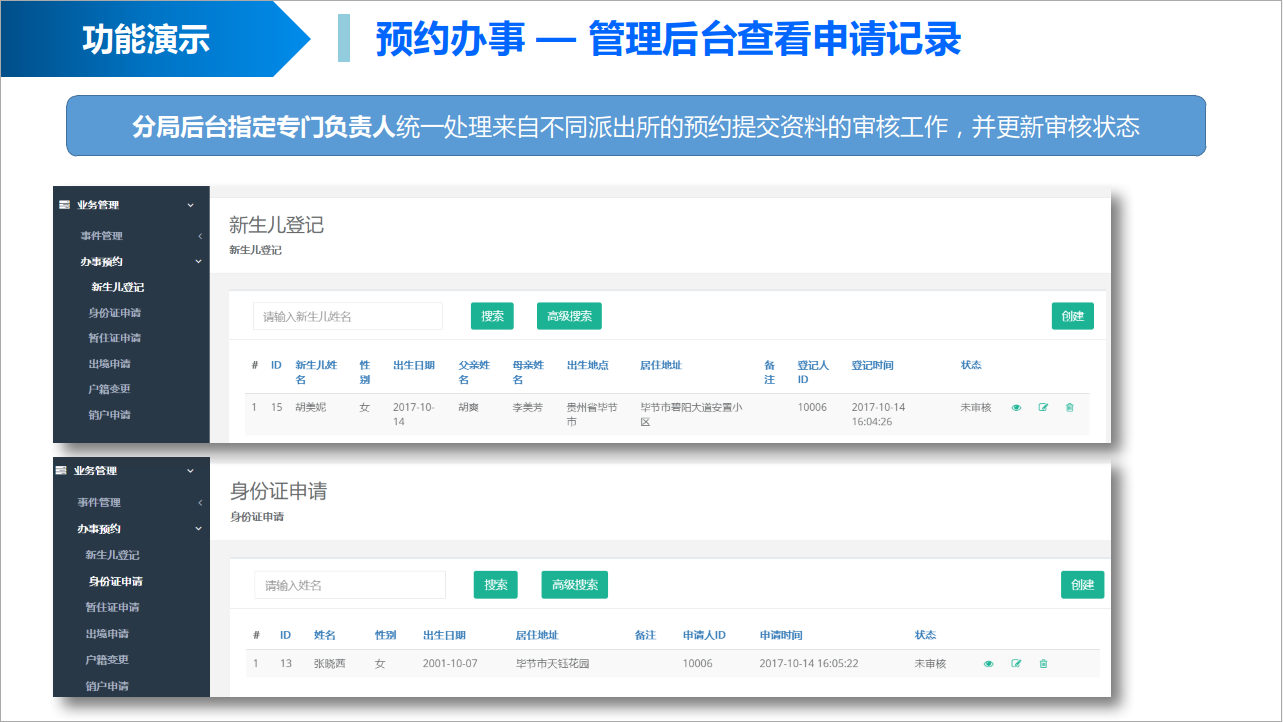Click 高级搜索 on the 身份证申请 page
The image size is (1283, 722).
pos(574,585)
